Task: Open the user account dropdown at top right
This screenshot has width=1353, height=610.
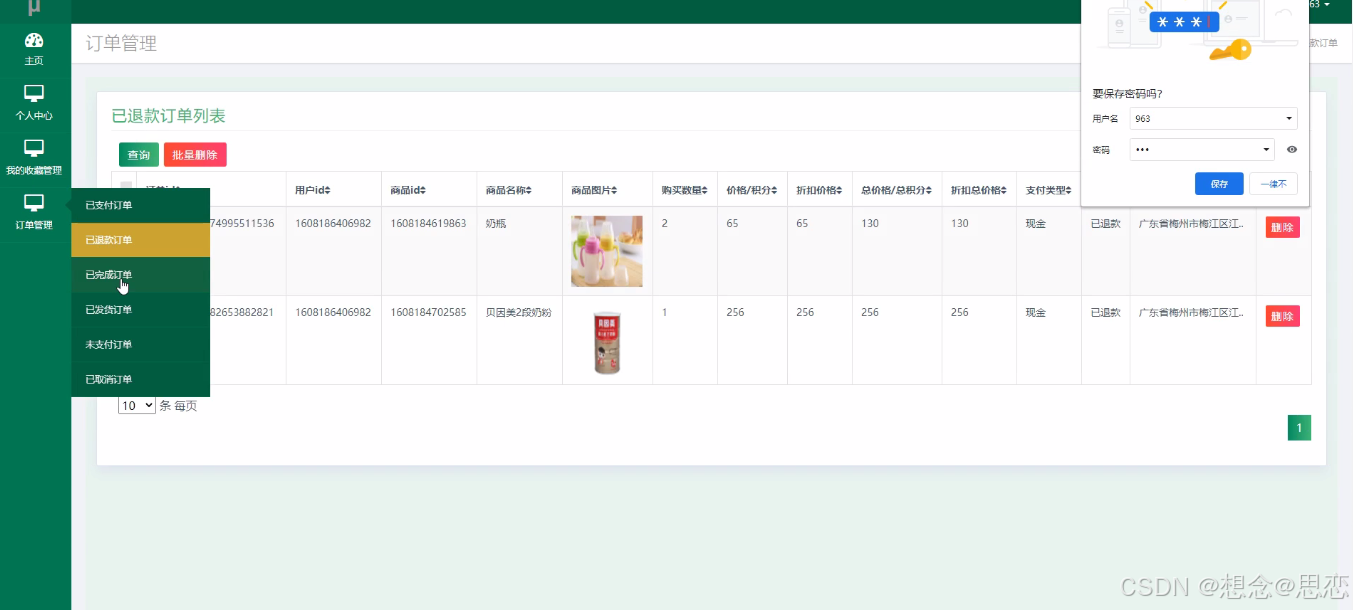Action: [x=1320, y=5]
